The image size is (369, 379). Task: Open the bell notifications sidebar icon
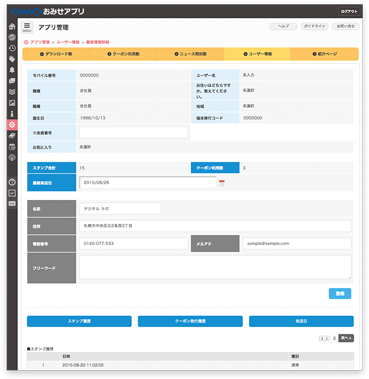pyautogui.click(x=12, y=70)
